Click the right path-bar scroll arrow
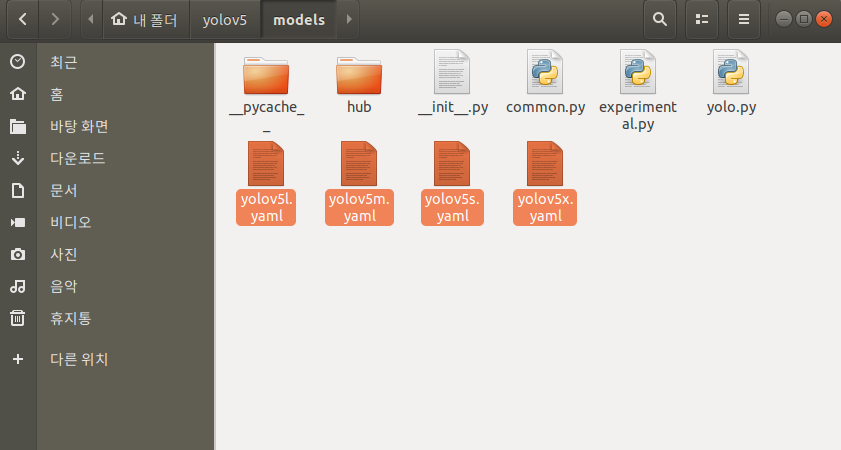The image size is (841, 450). (x=349, y=20)
